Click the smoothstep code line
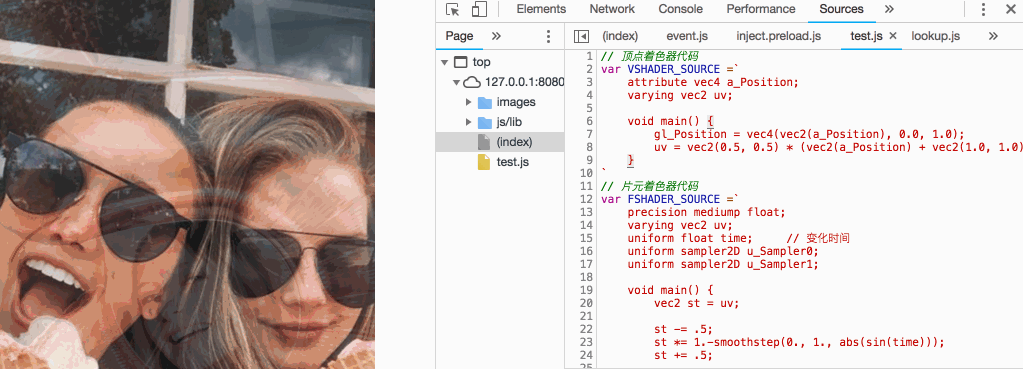1023x369 pixels. pyautogui.click(x=799, y=342)
